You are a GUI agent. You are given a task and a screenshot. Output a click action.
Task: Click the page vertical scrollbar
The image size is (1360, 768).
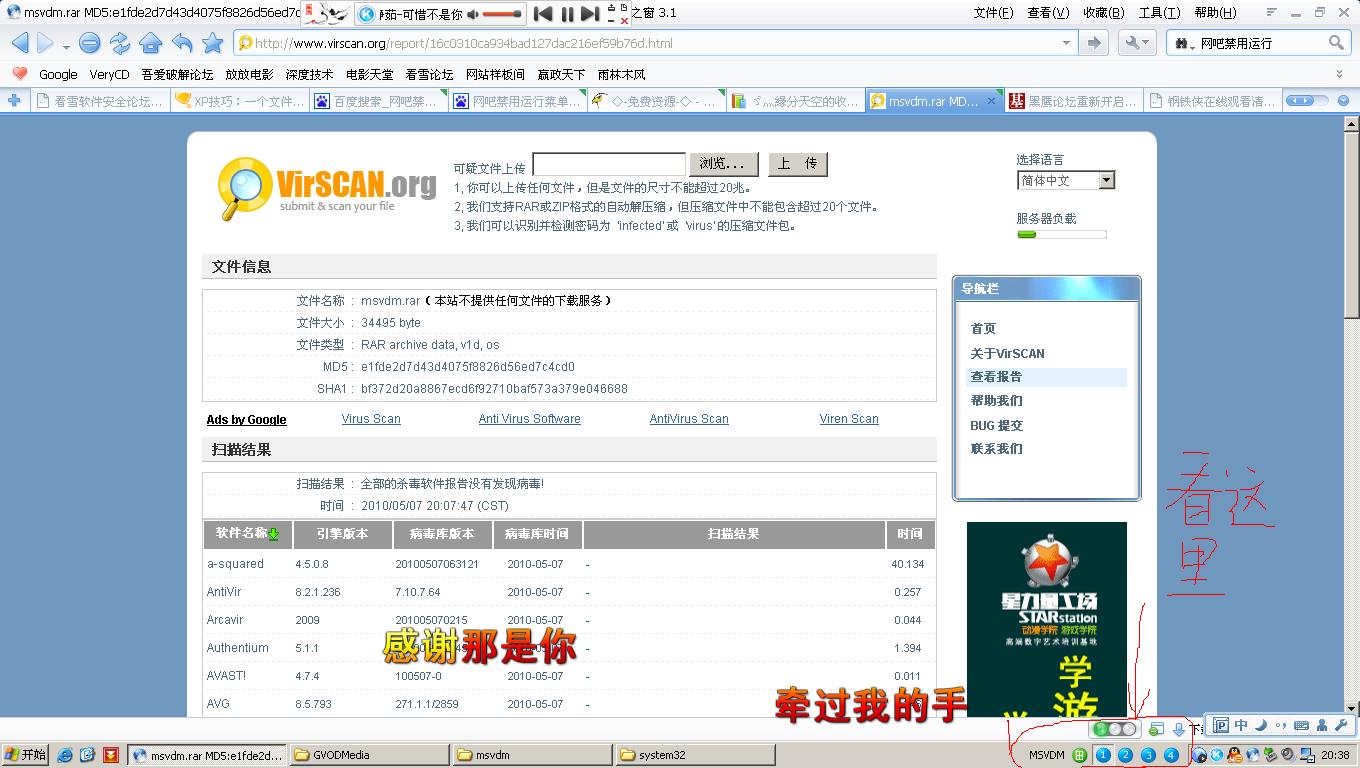[1351, 415]
